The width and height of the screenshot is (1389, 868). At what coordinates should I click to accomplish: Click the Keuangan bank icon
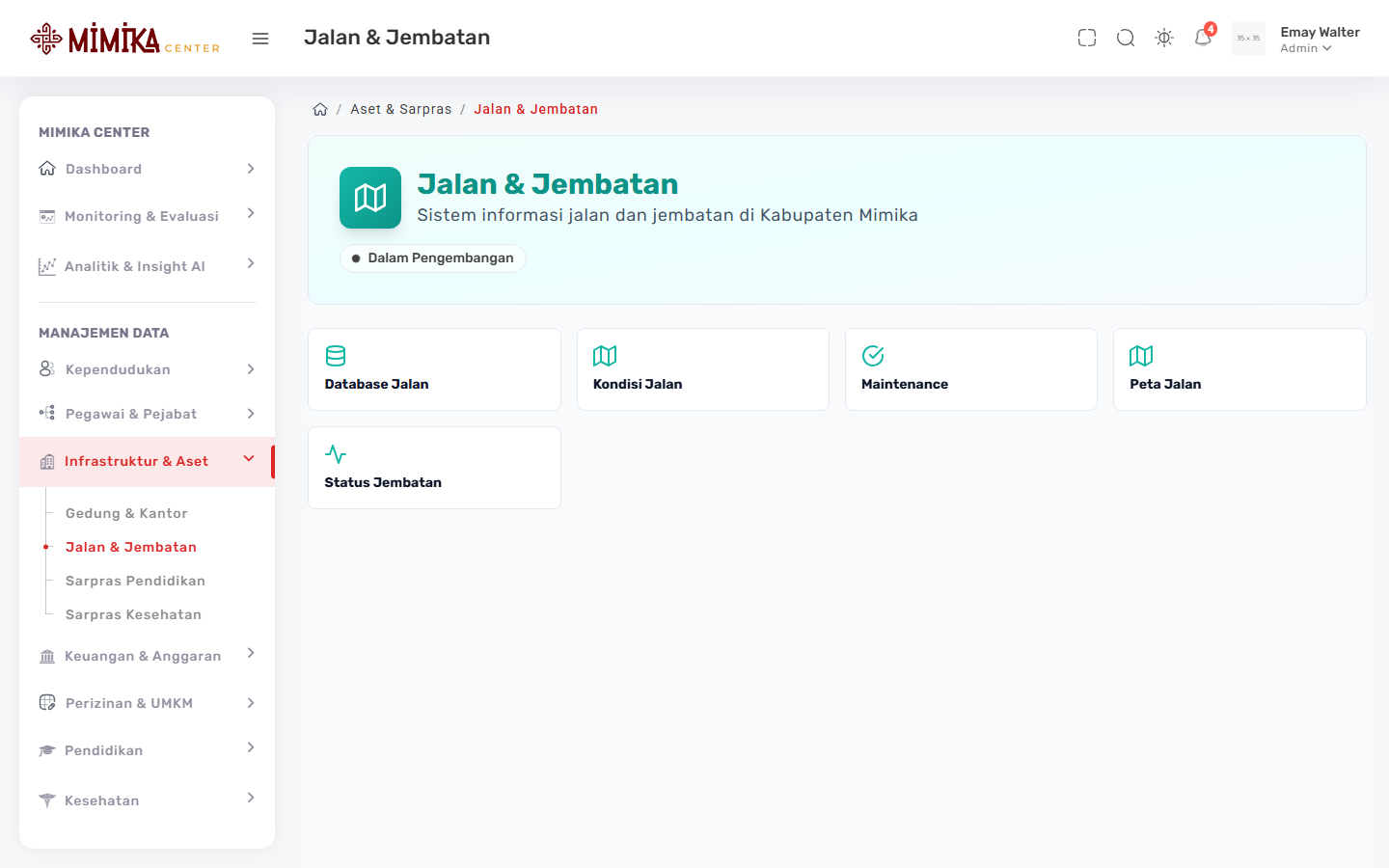(x=47, y=656)
